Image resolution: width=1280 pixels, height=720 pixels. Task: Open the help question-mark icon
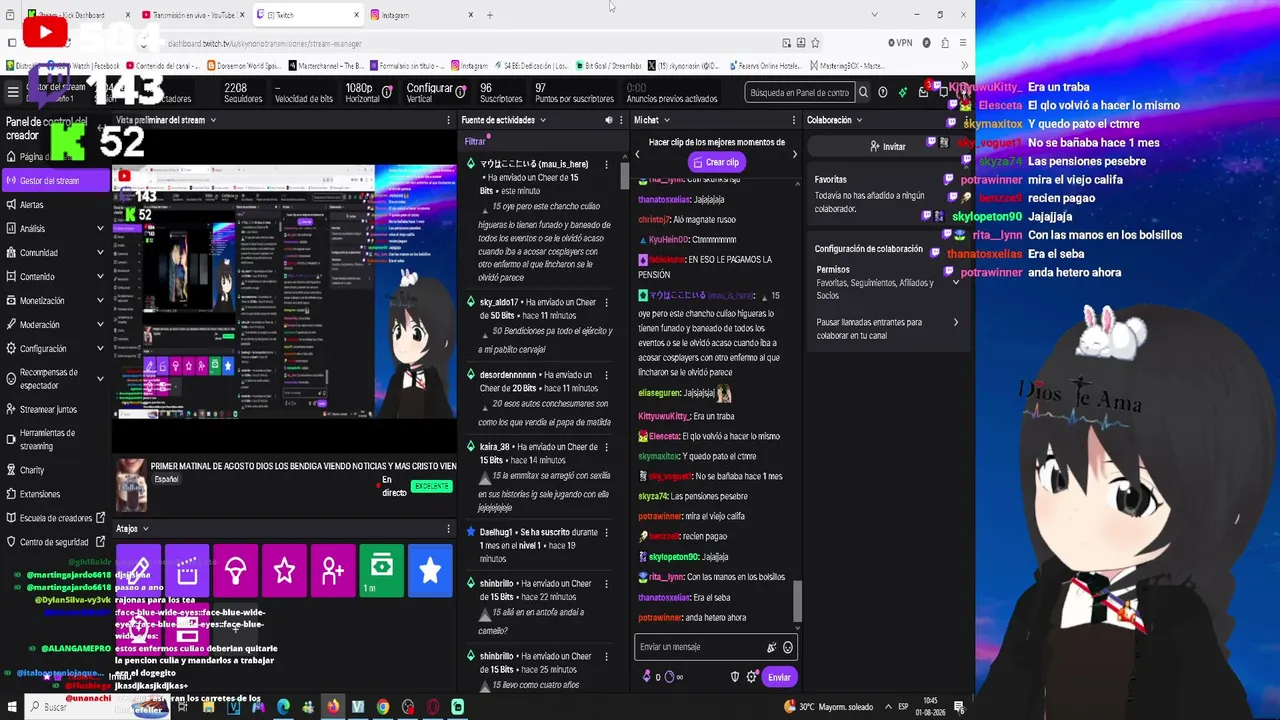882,92
